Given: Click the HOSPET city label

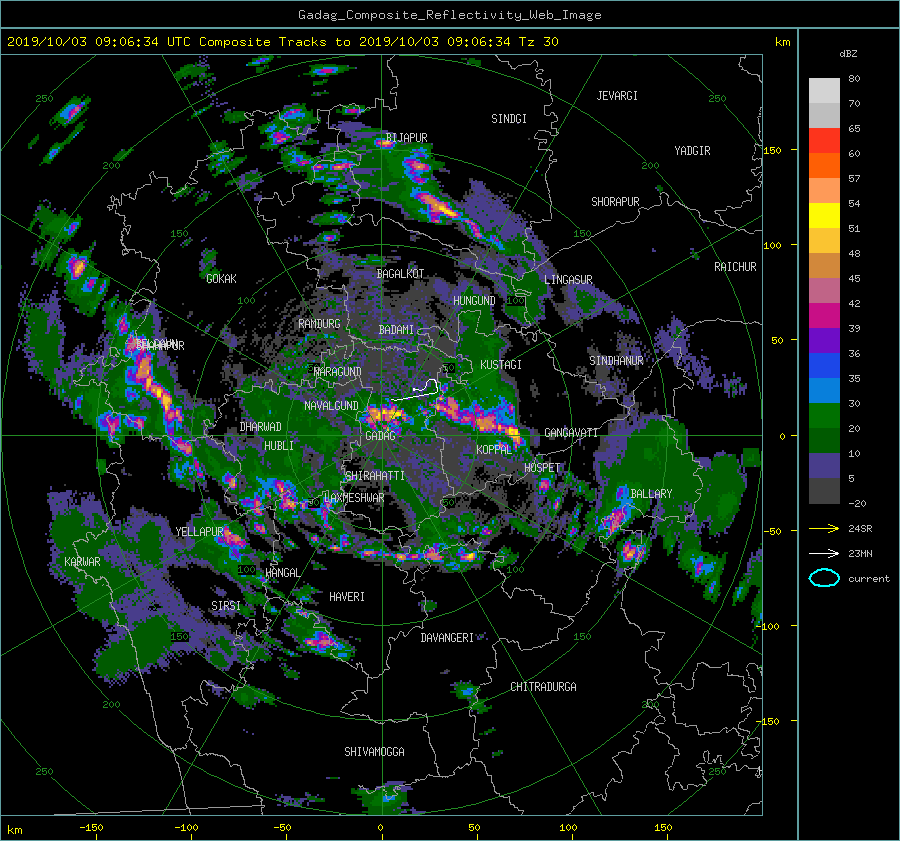Looking at the screenshot, I should point(542,468).
